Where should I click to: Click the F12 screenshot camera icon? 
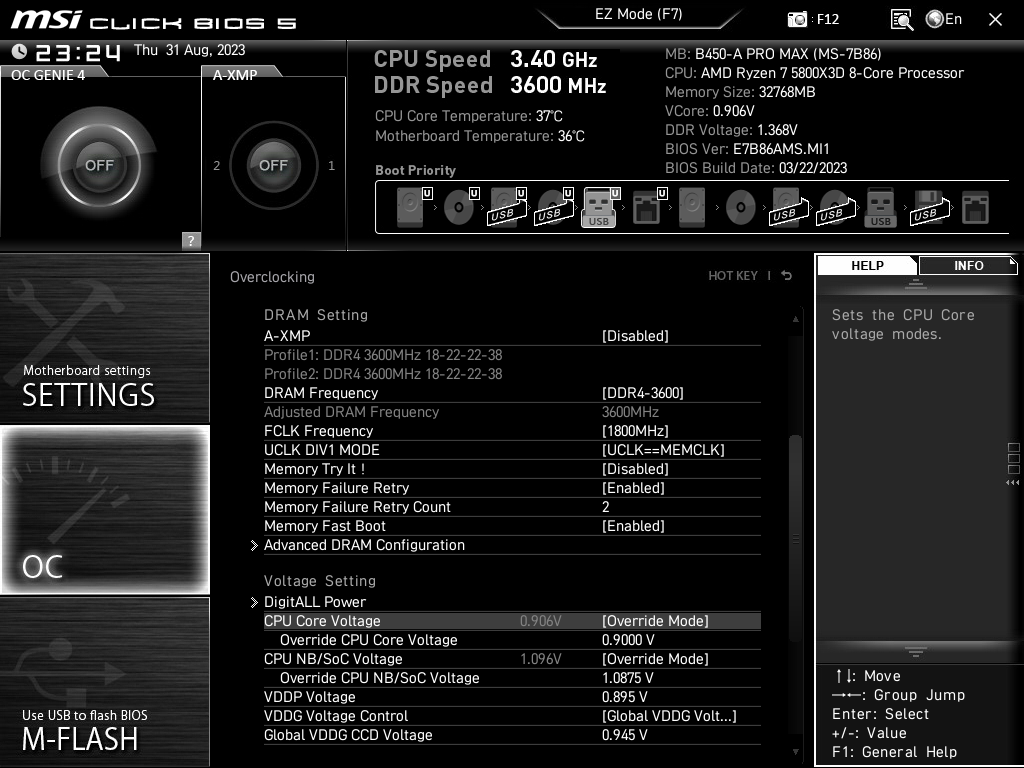point(797,20)
